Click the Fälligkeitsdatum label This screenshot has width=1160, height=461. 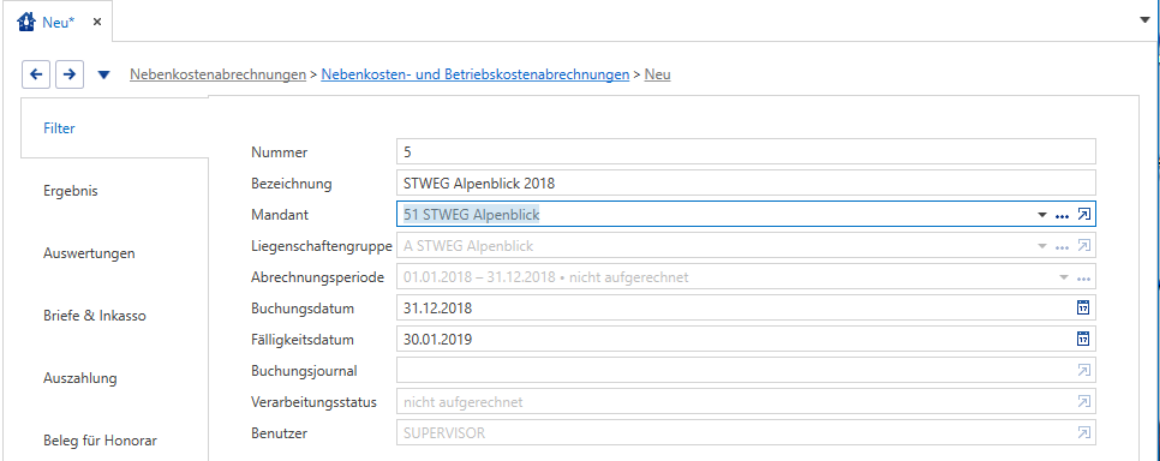(303, 340)
